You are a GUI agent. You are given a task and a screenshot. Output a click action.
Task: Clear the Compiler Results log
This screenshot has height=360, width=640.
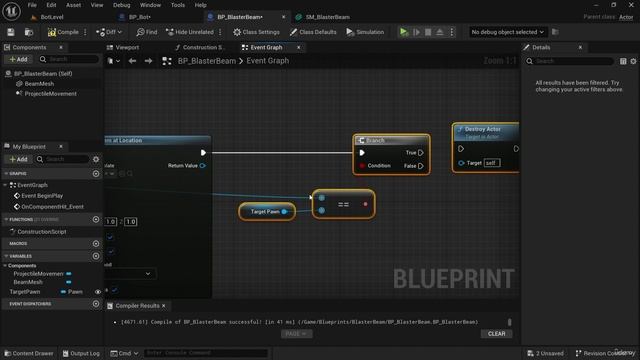[x=496, y=333]
